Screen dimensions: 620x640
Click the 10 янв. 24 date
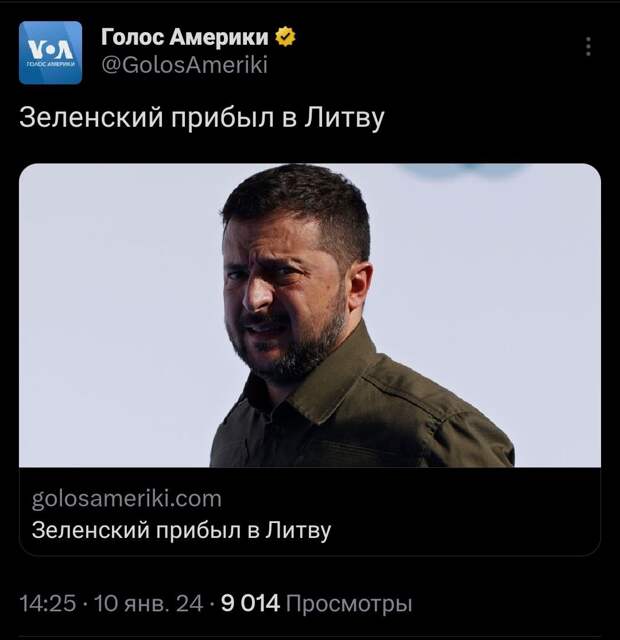(x=149, y=603)
